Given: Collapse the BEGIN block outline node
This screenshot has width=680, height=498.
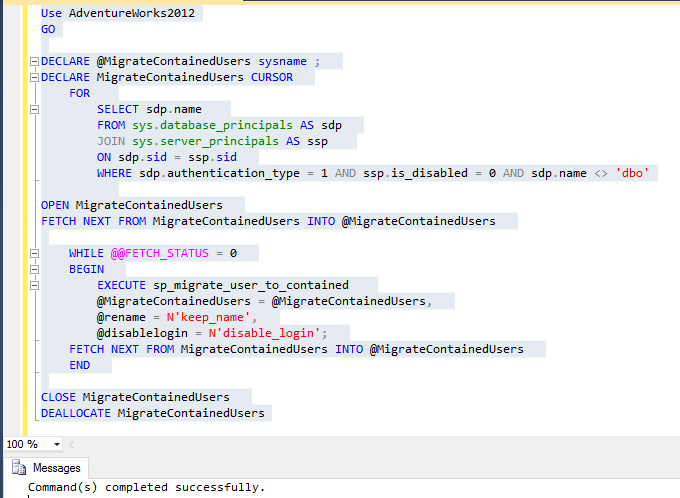Looking at the screenshot, I should click(x=34, y=270).
